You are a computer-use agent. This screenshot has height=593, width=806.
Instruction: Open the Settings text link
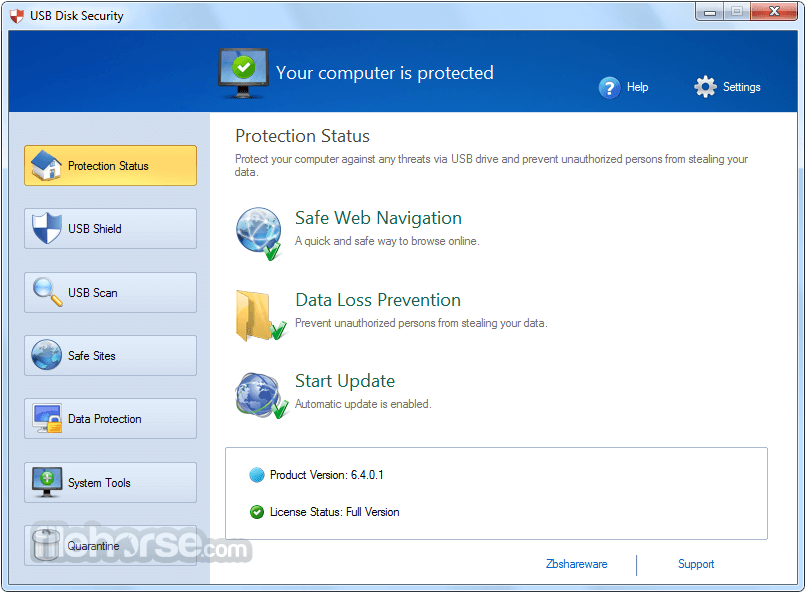pos(741,87)
